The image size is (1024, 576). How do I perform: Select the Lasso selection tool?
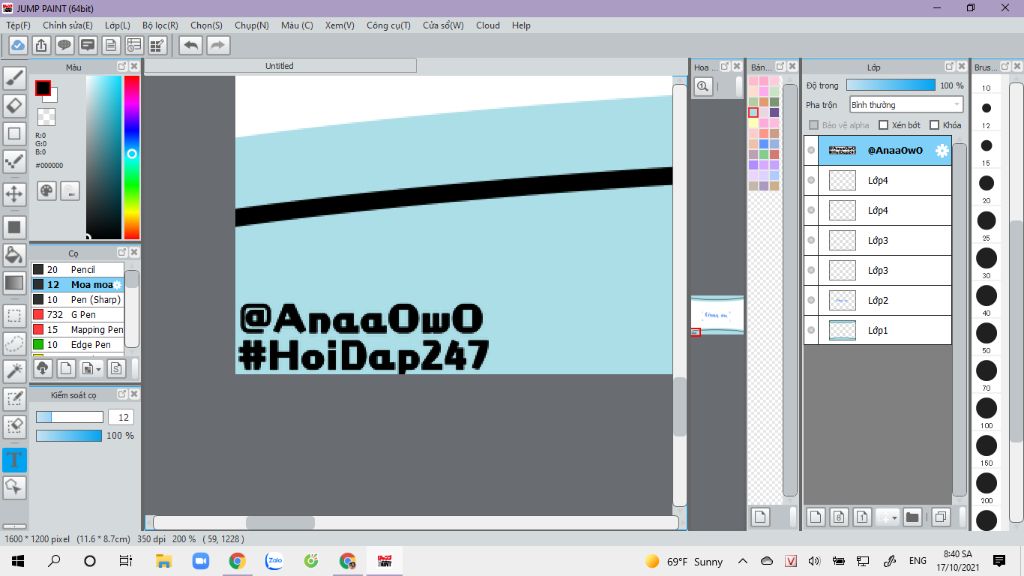point(14,344)
